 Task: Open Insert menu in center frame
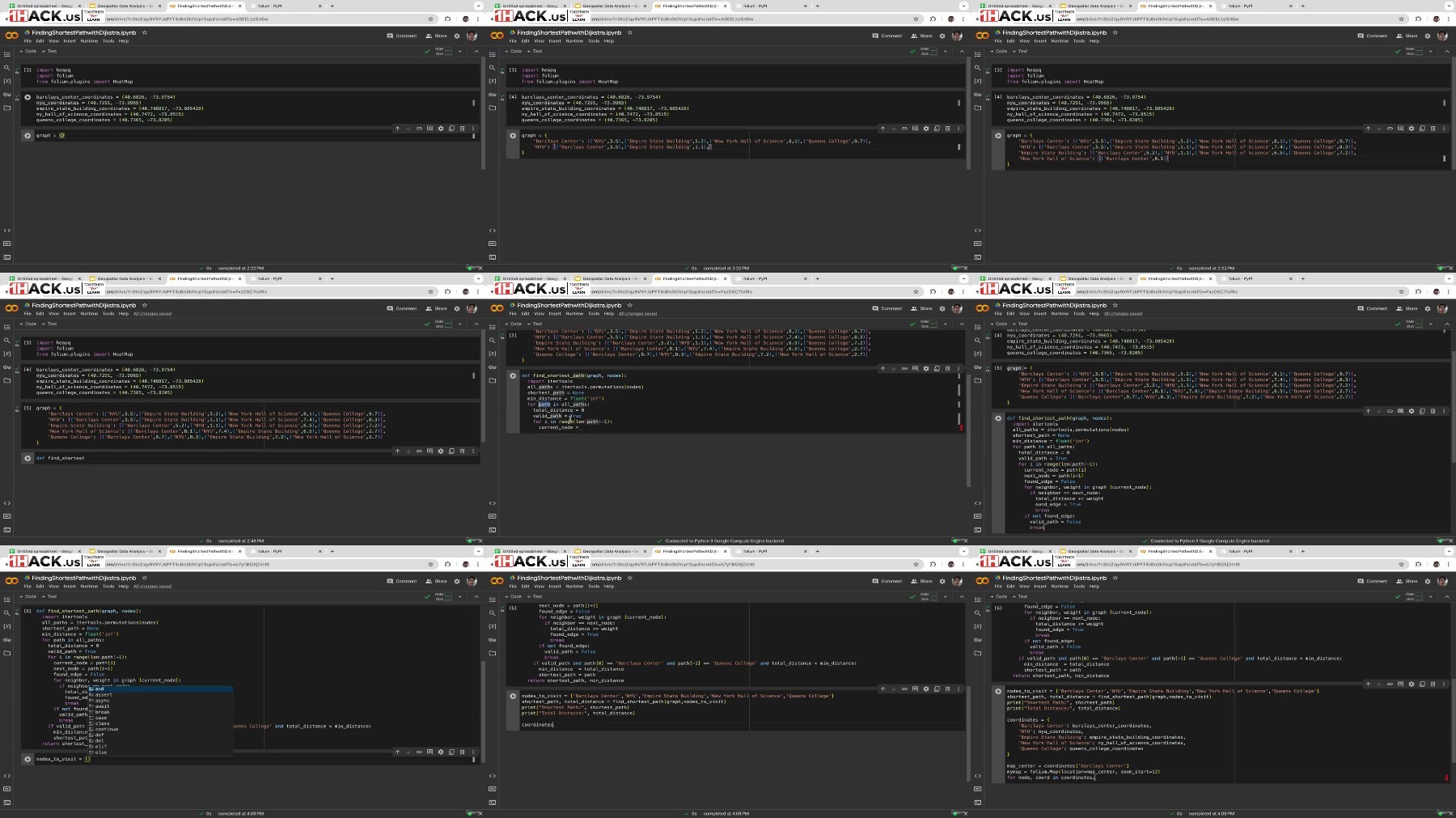[555, 313]
